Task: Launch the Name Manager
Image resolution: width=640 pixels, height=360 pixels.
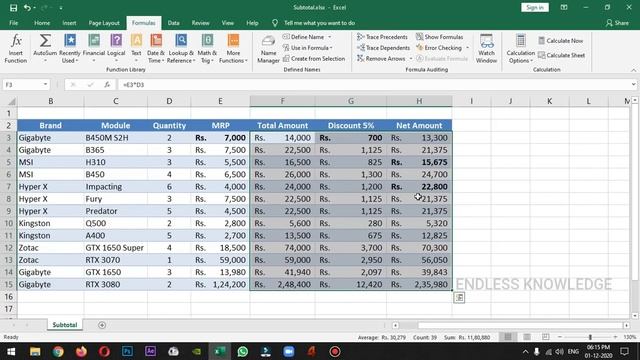Action: (268, 49)
